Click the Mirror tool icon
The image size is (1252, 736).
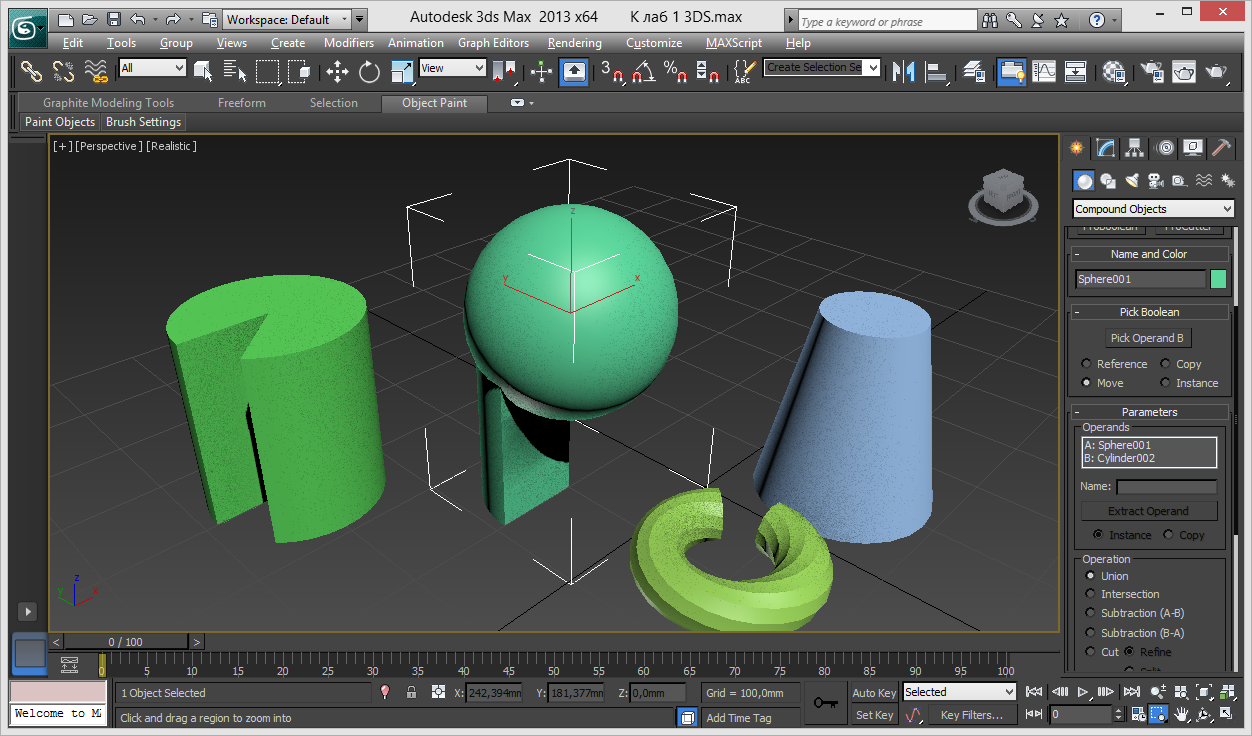pyautogui.click(x=904, y=71)
